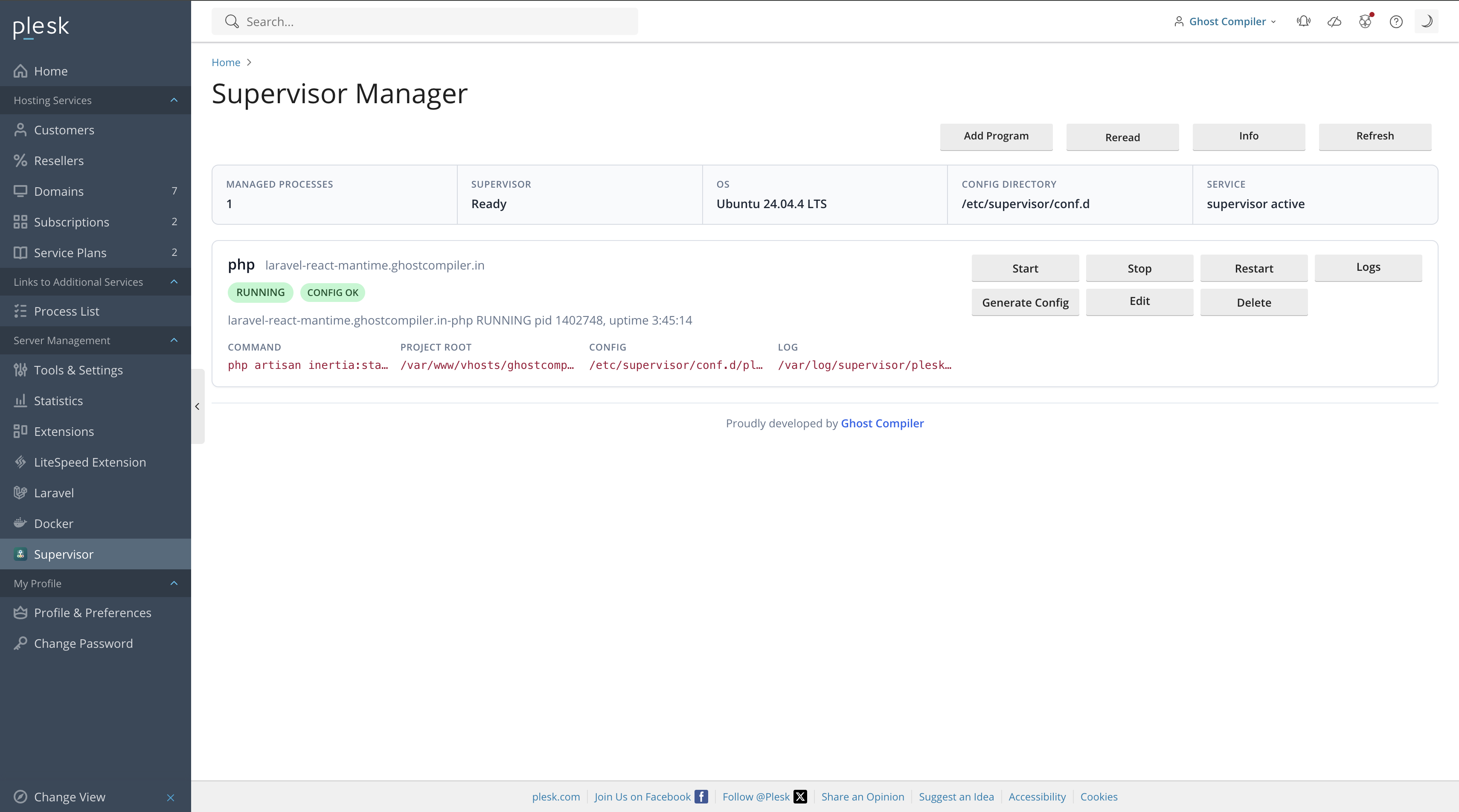Click the RUNNING status badge
Image resolution: width=1459 pixels, height=812 pixels.
tap(261, 293)
